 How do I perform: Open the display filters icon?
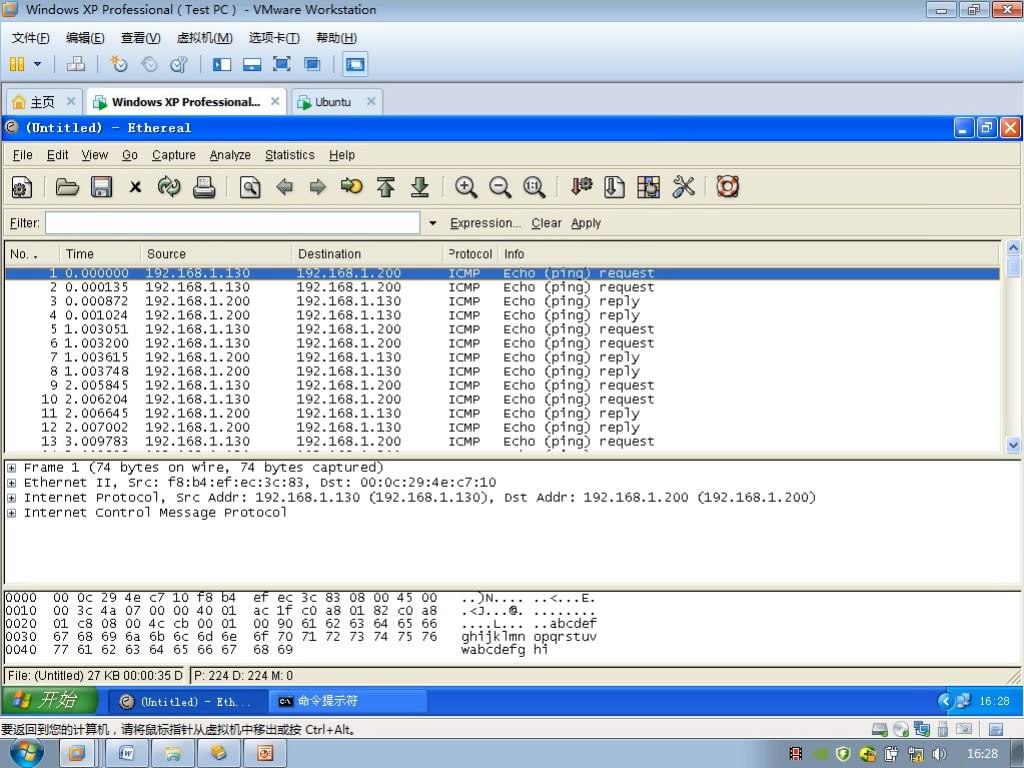(614, 187)
